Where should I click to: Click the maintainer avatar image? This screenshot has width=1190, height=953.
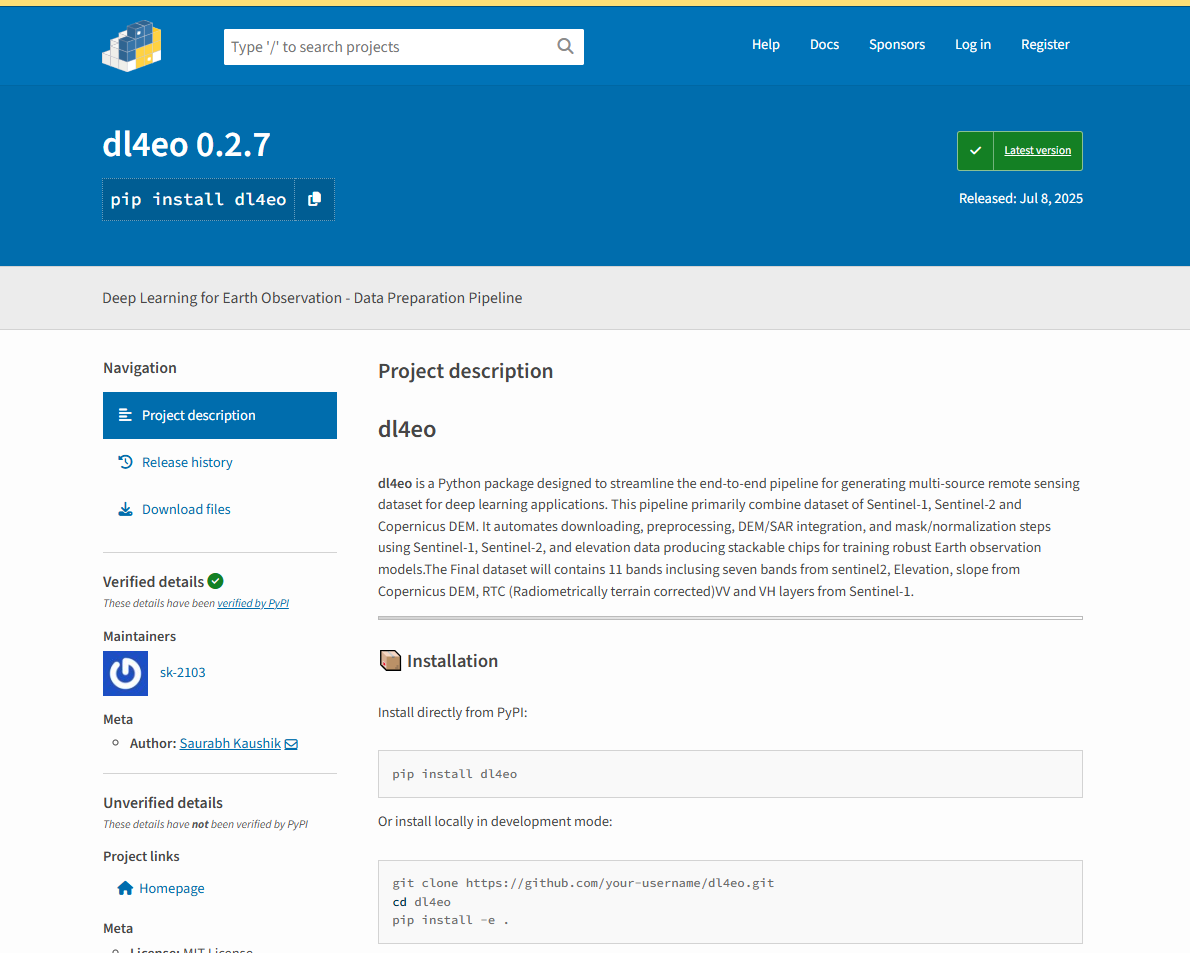(125, 673)
